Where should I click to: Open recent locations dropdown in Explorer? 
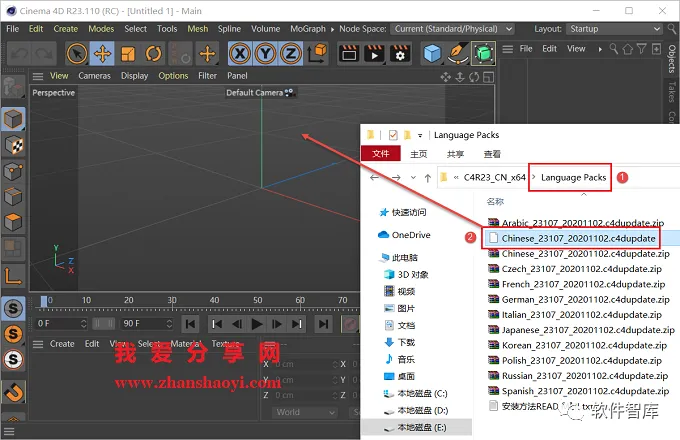tap(413, 178)
